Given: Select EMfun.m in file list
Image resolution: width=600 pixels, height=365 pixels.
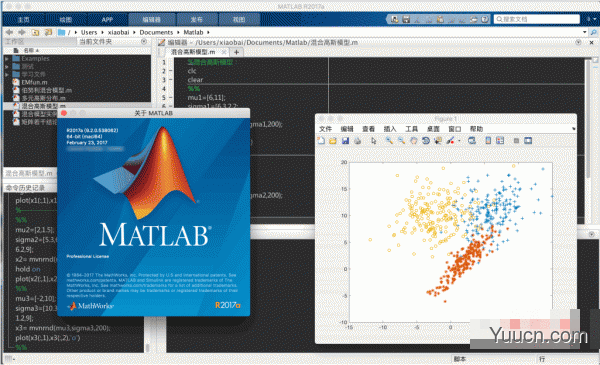Looking at the screenshot, I should pos(34,82).
